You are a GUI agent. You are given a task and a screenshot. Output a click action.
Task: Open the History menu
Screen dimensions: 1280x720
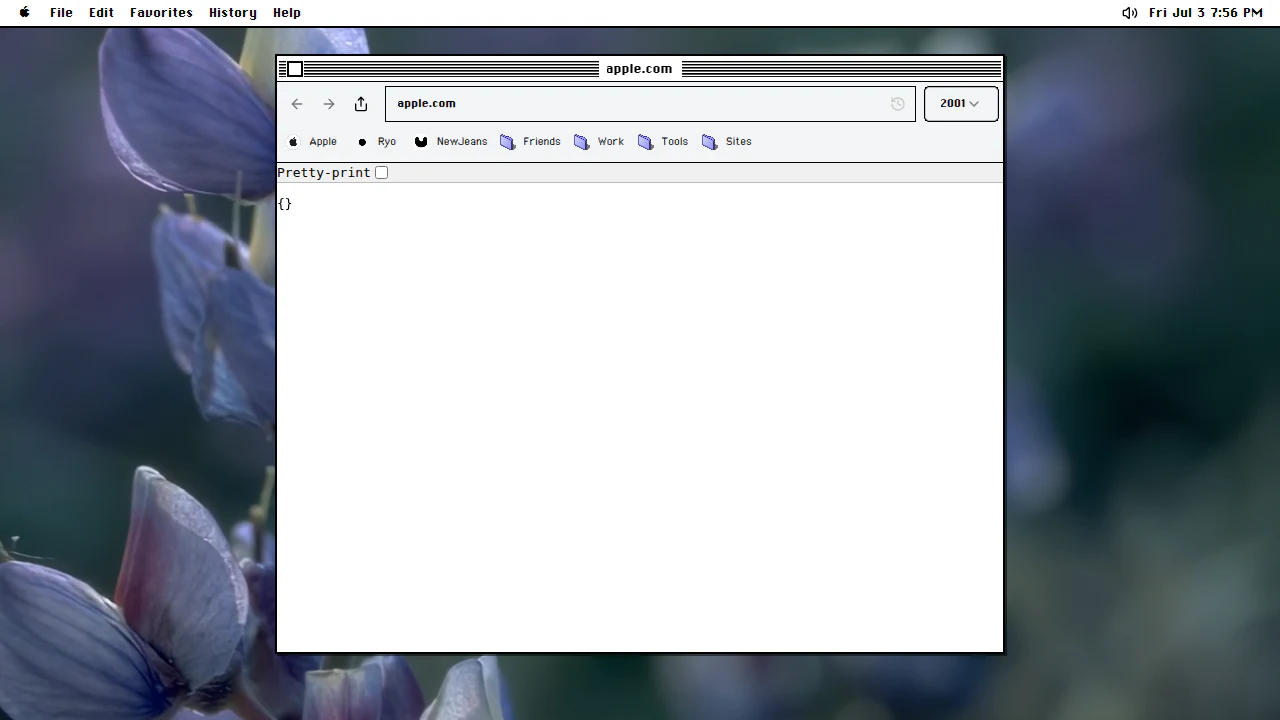pos(232,13)
